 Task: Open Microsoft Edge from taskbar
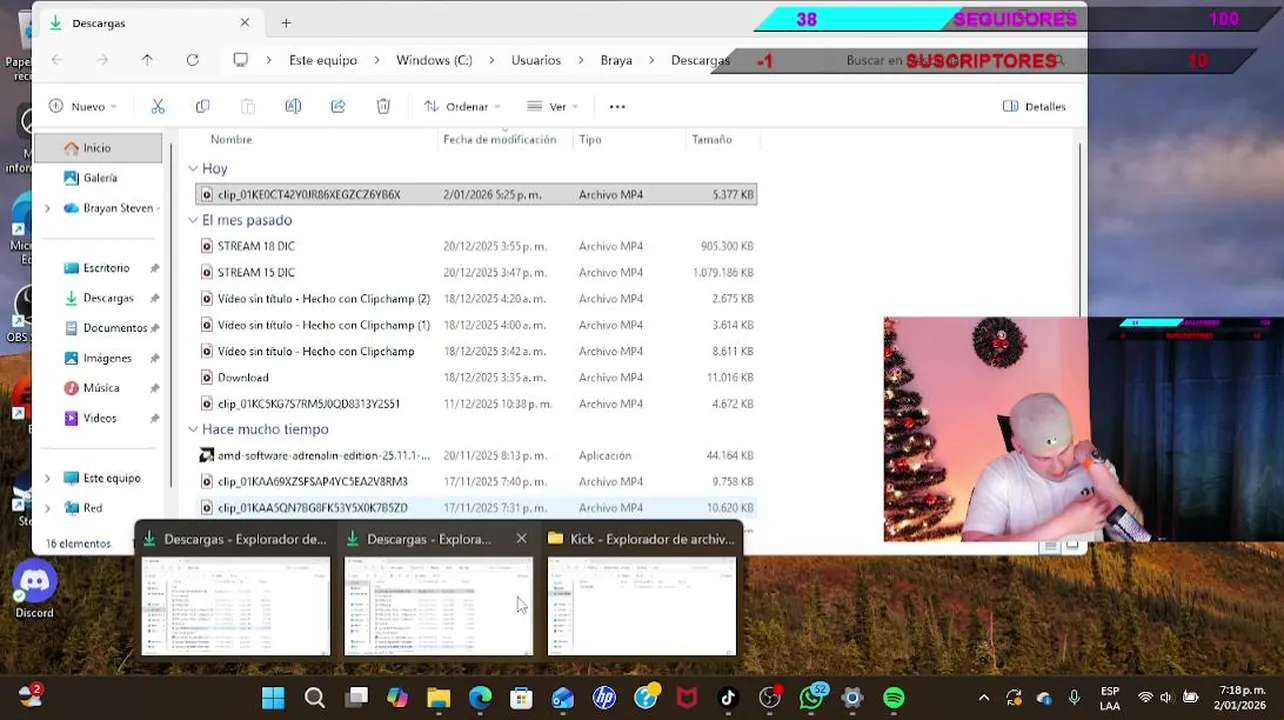[x=480, y=698]
